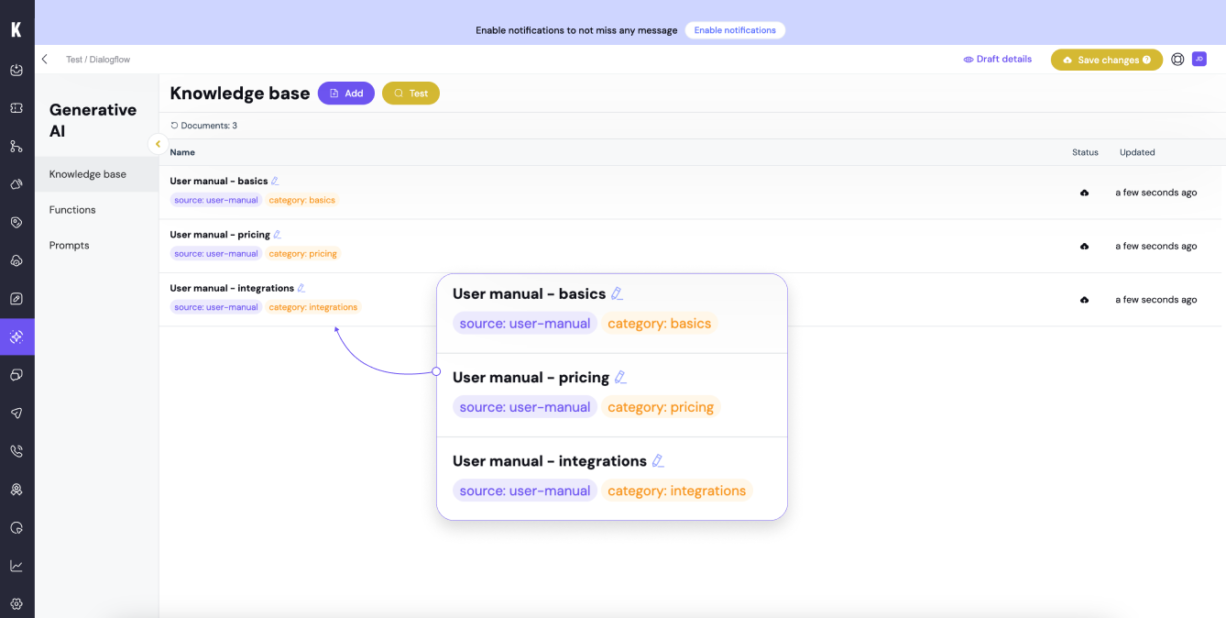Image resolution: width=1226 pixels, height=618 pixels.
Task: Open the settings gear at sidebar bottom
Action: pyautogui.click(x=16, y=604)
